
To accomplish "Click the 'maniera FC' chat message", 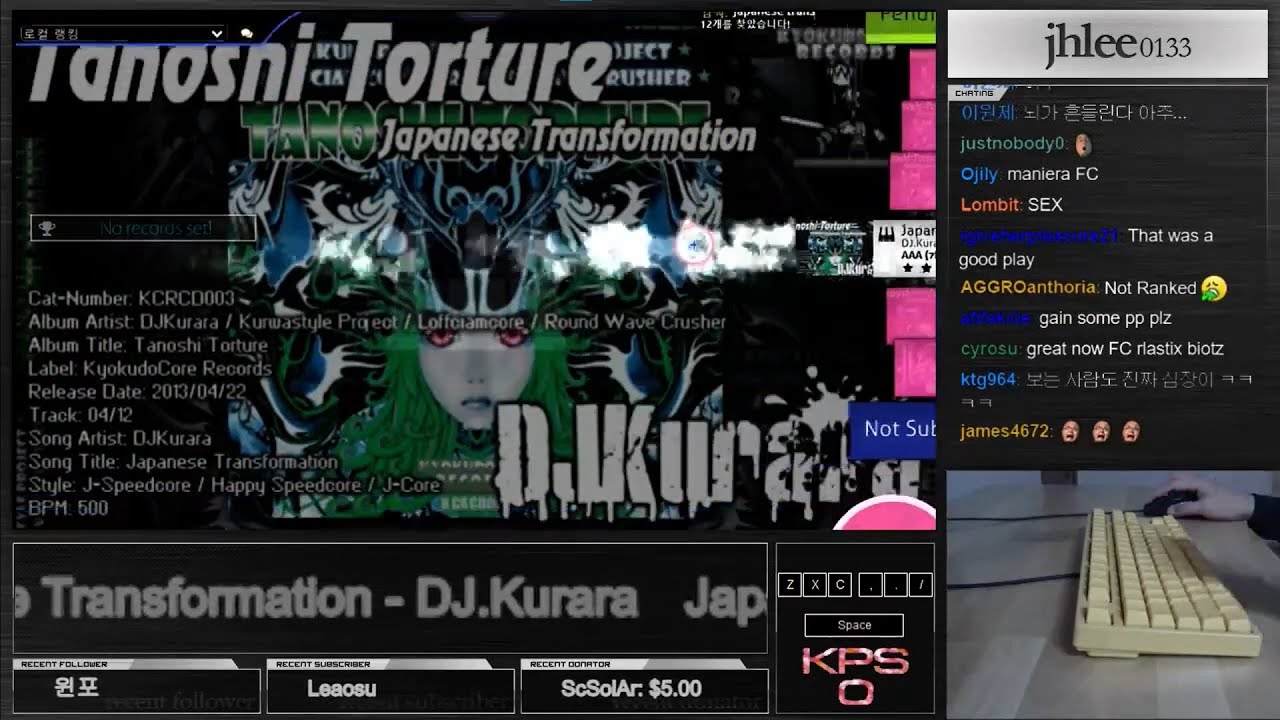I will [x=1053, y=174].
